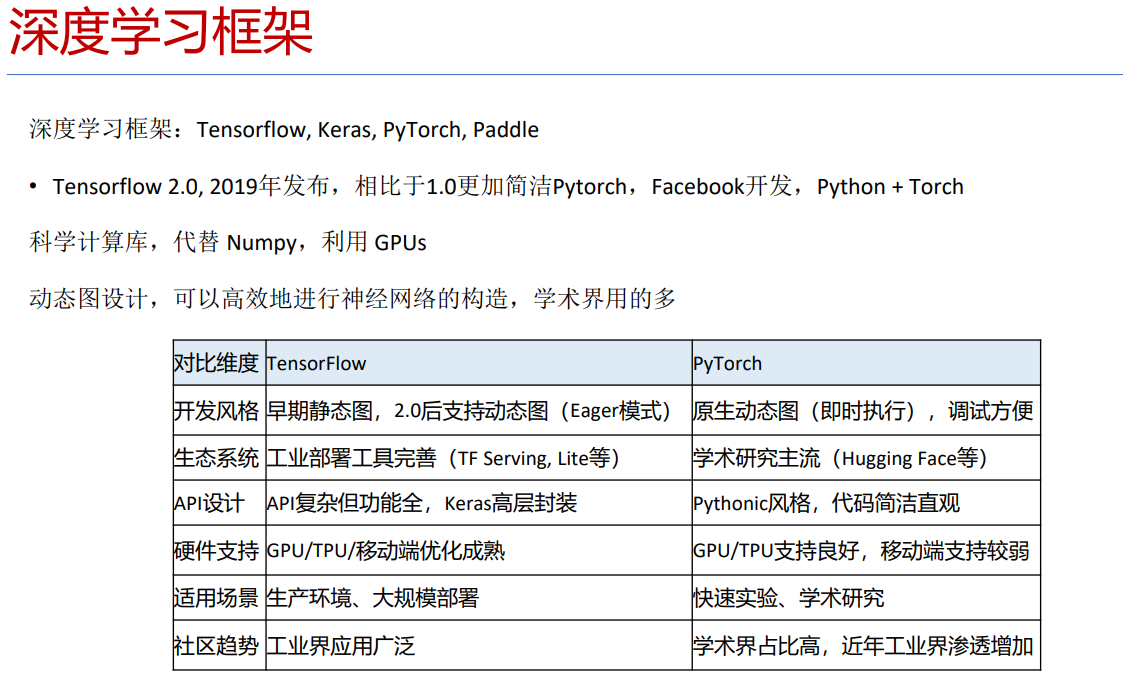
Task: Click cell 早期静态图，2.0后支持动态图（Eager模式）
Action: click(x=478, y=411)
